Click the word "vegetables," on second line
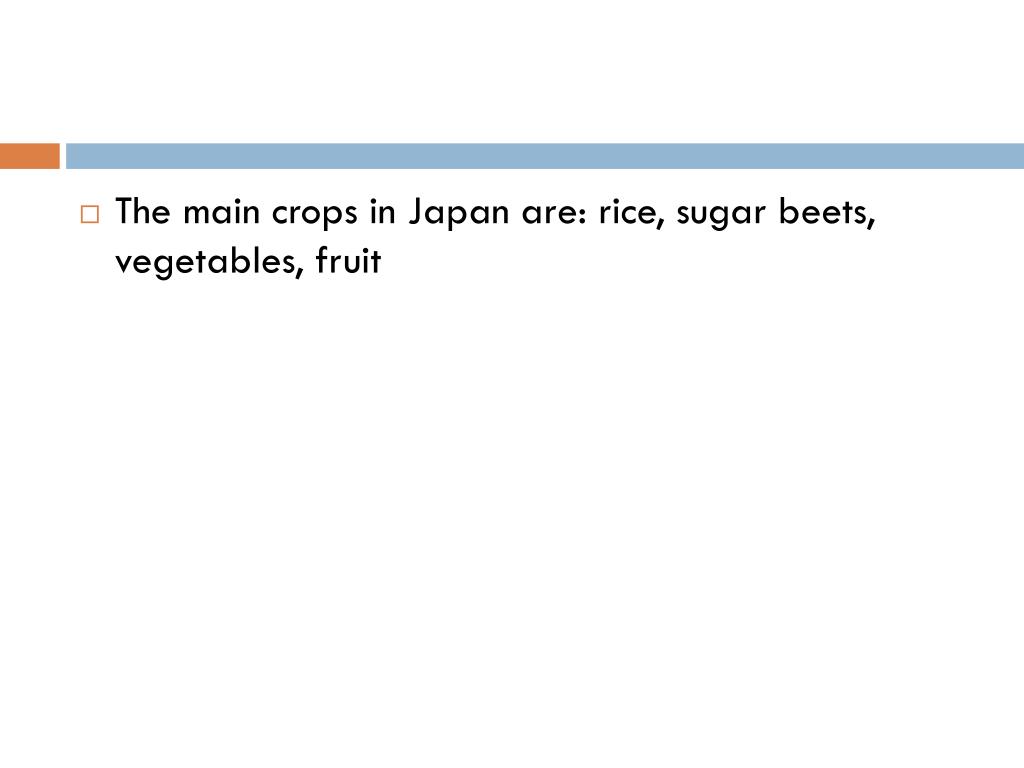The width and height of the screenshot is (1024, 768). coord(210,262)
